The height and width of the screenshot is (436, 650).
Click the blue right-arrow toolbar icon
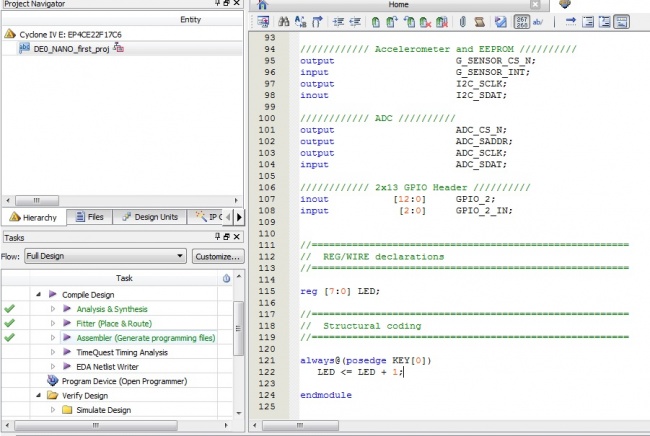point(570,21)
